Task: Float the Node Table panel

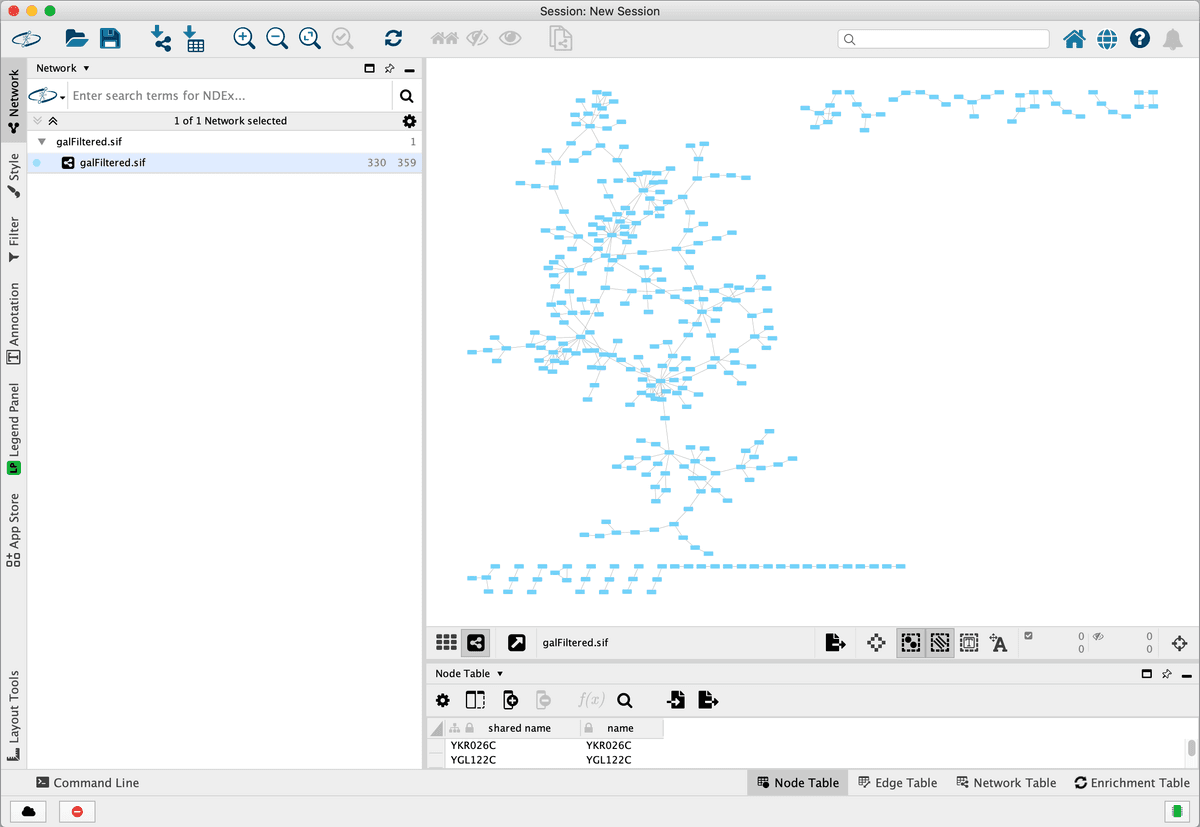Action: click(1146, 674)
